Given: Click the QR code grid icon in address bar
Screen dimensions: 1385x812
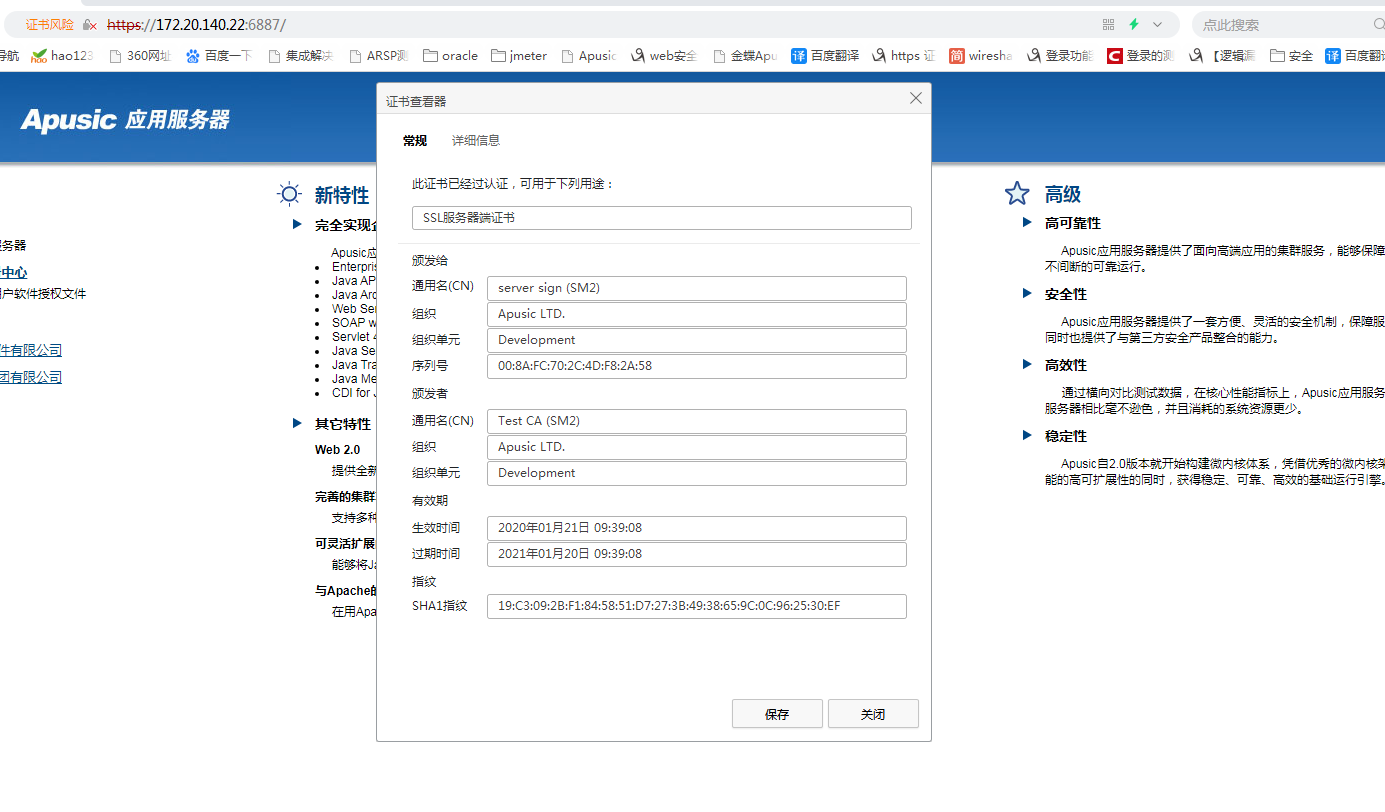Looking at the screenshot, I should 1108,25.
